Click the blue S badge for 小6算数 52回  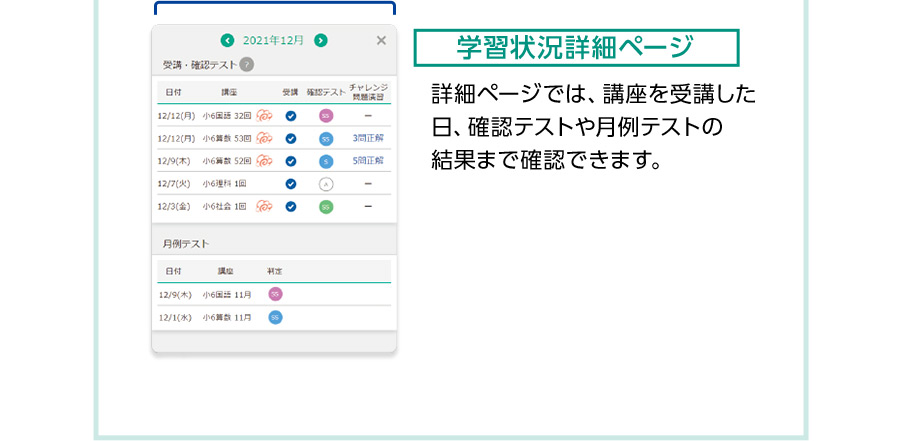(x=326, y=161)
